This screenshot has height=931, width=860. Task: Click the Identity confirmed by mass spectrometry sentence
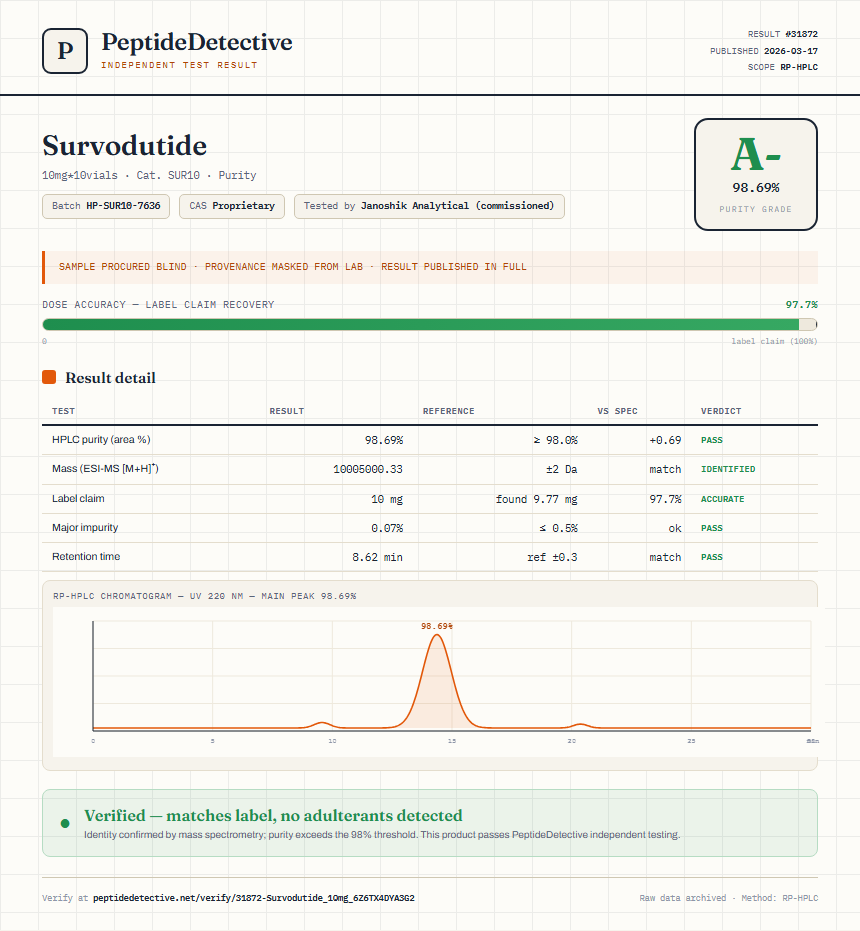382,834
